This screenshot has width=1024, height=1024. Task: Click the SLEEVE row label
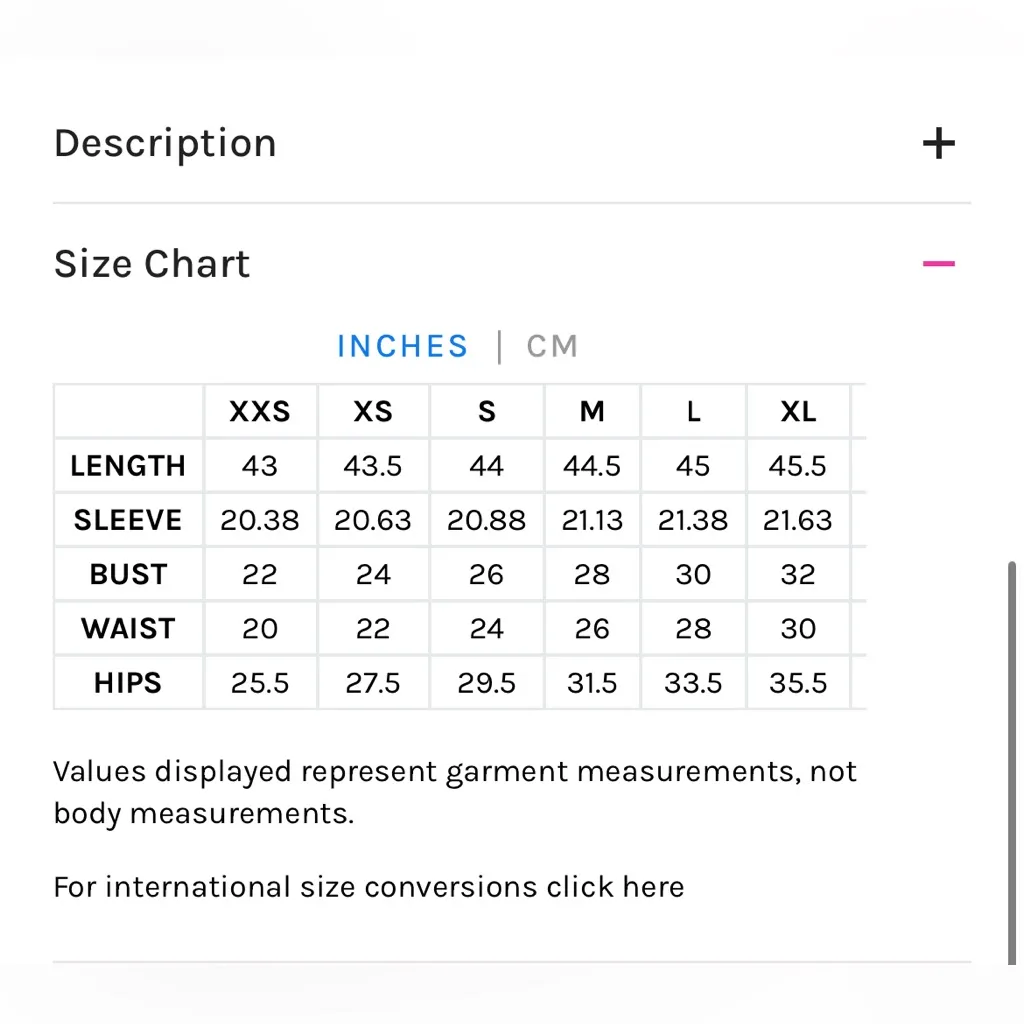128,520
